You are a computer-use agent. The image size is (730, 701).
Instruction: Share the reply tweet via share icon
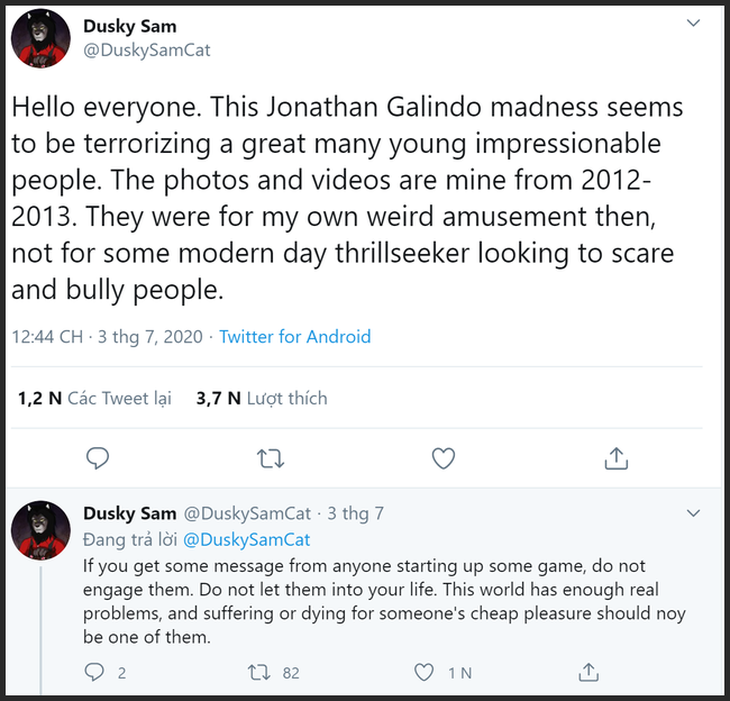tap(590, 672)
